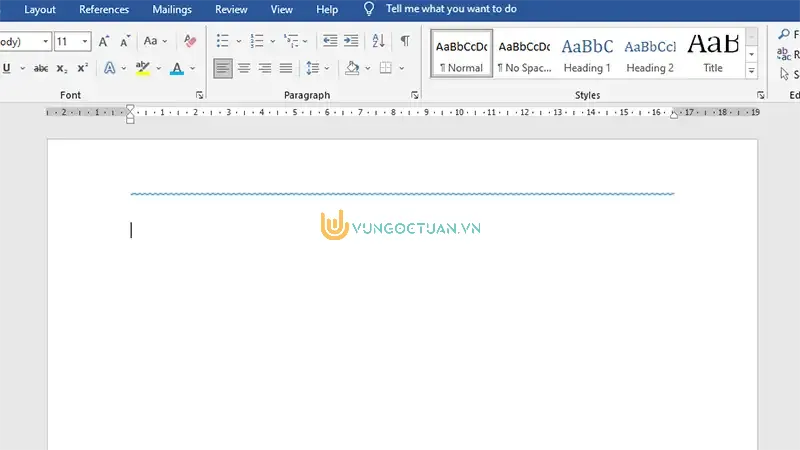
Task: Click the Clear All Formatting eraser icon
Action: (x=190, y=41)
